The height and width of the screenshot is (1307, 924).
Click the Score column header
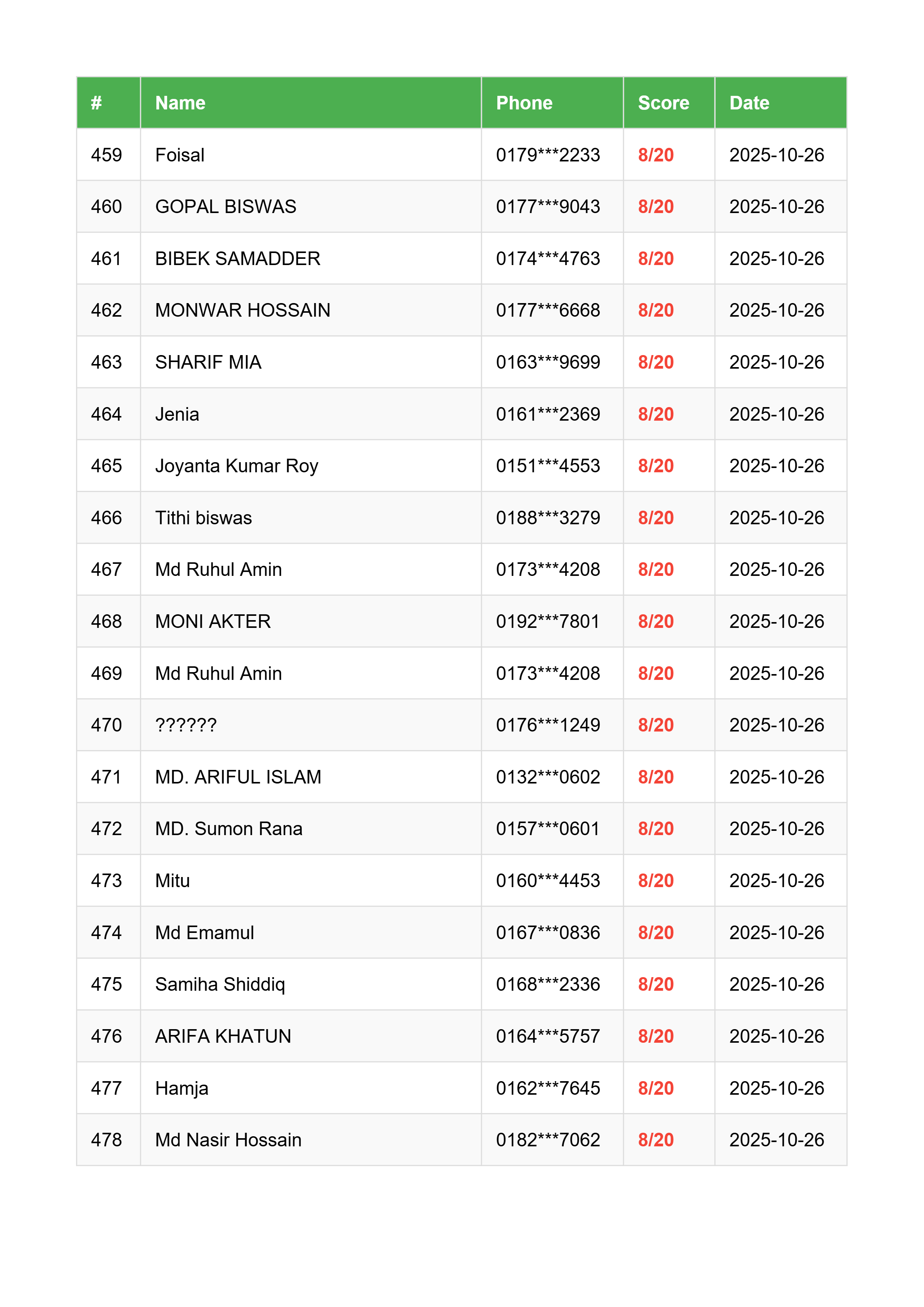663,103
